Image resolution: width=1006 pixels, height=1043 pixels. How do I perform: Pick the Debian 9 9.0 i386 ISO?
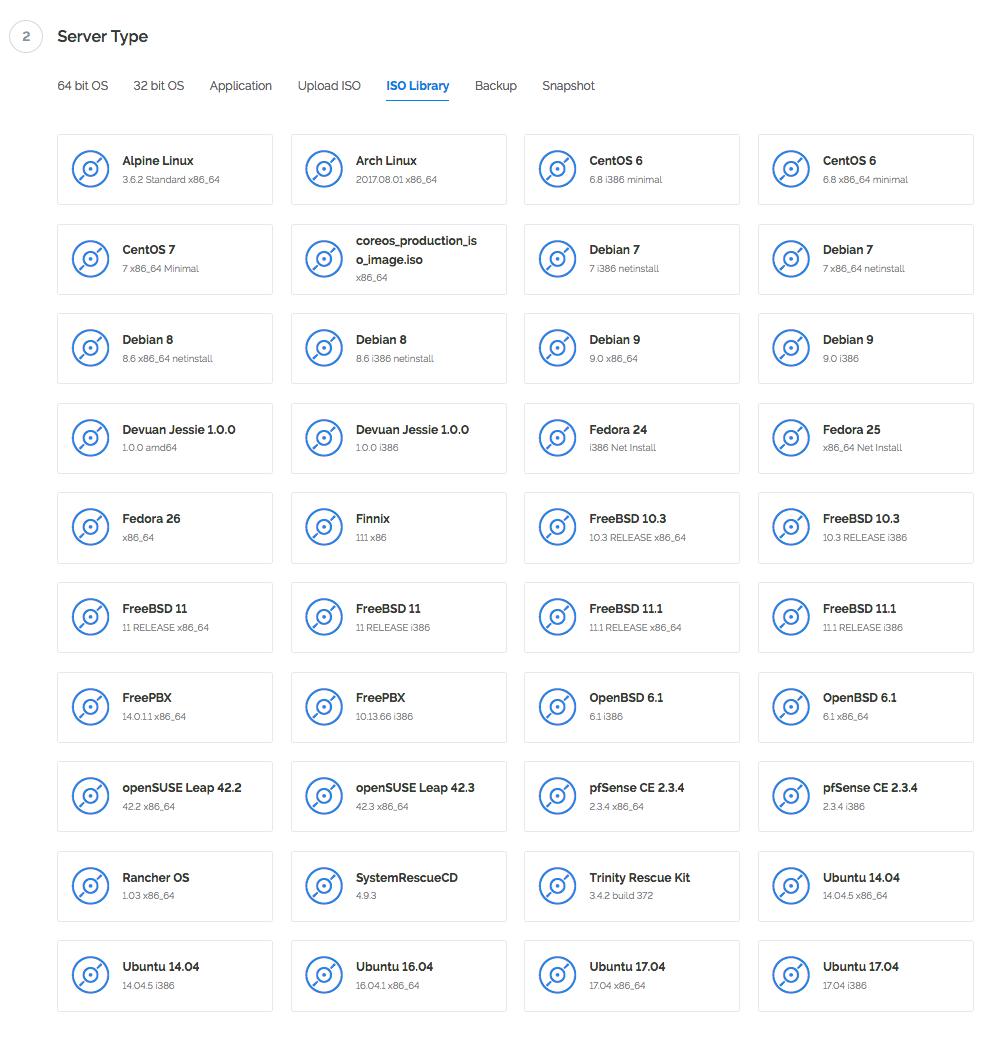(866, 349)
